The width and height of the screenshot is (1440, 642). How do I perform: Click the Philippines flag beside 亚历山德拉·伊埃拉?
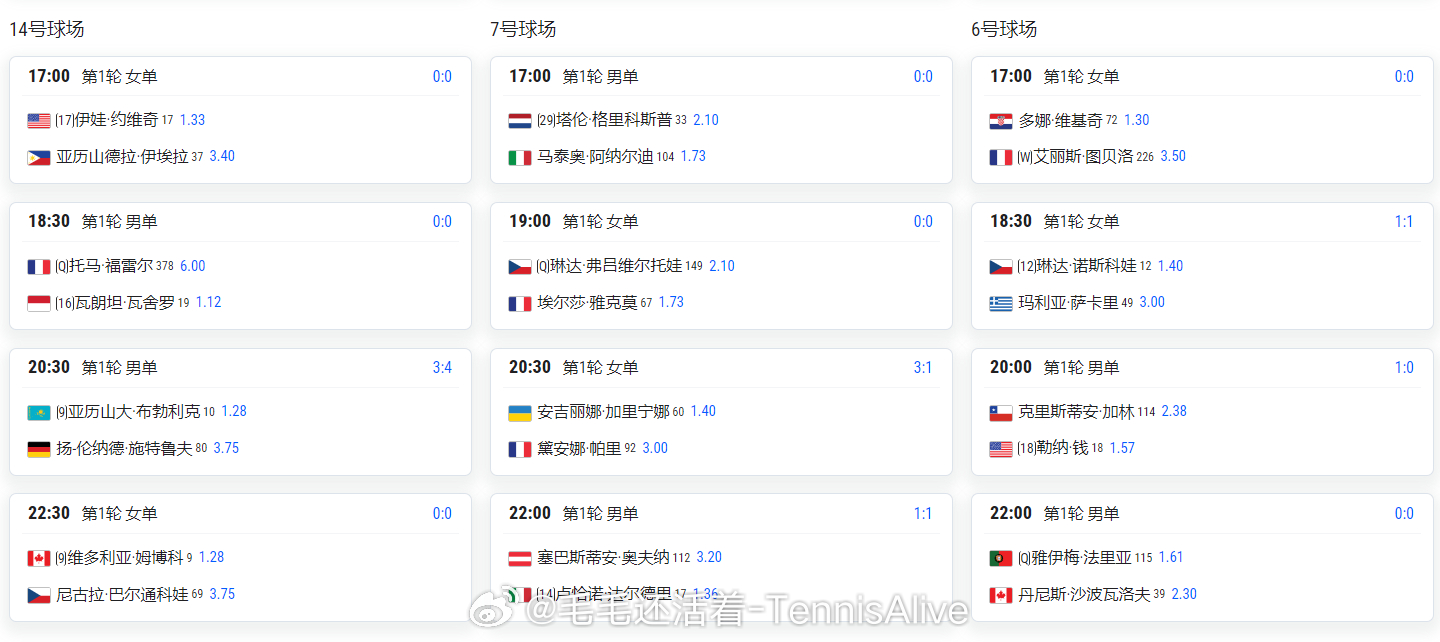tap(39, 157)
